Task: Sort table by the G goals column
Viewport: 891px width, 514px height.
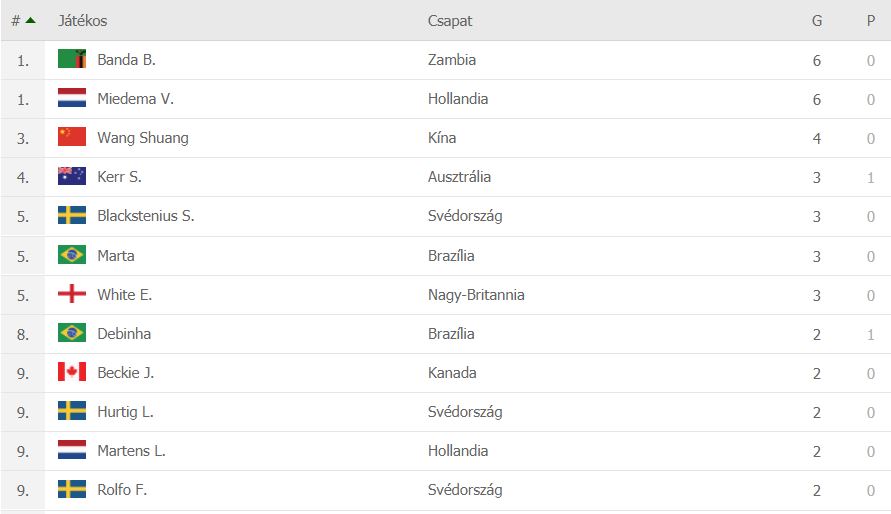Action: 817,21
